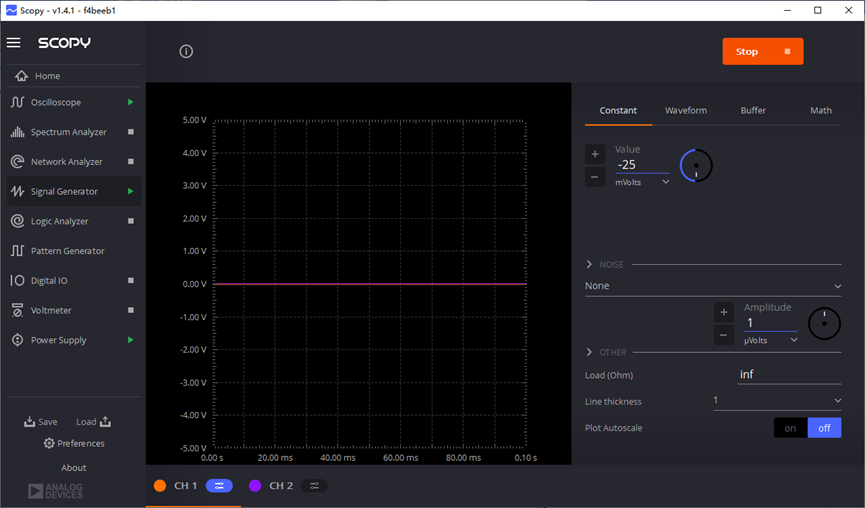Toggle CH 1 orange enable circle
The width and height of the screenshot is (865, 508).
click(160, 486)
